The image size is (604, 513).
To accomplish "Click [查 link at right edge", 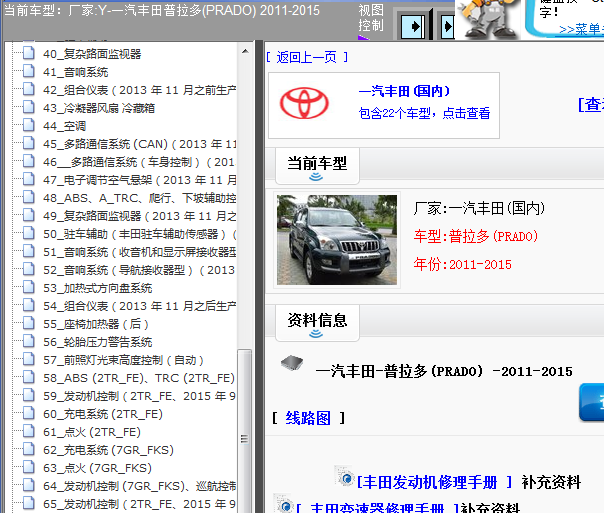I will pyautogui.click(x=591, y=105).
